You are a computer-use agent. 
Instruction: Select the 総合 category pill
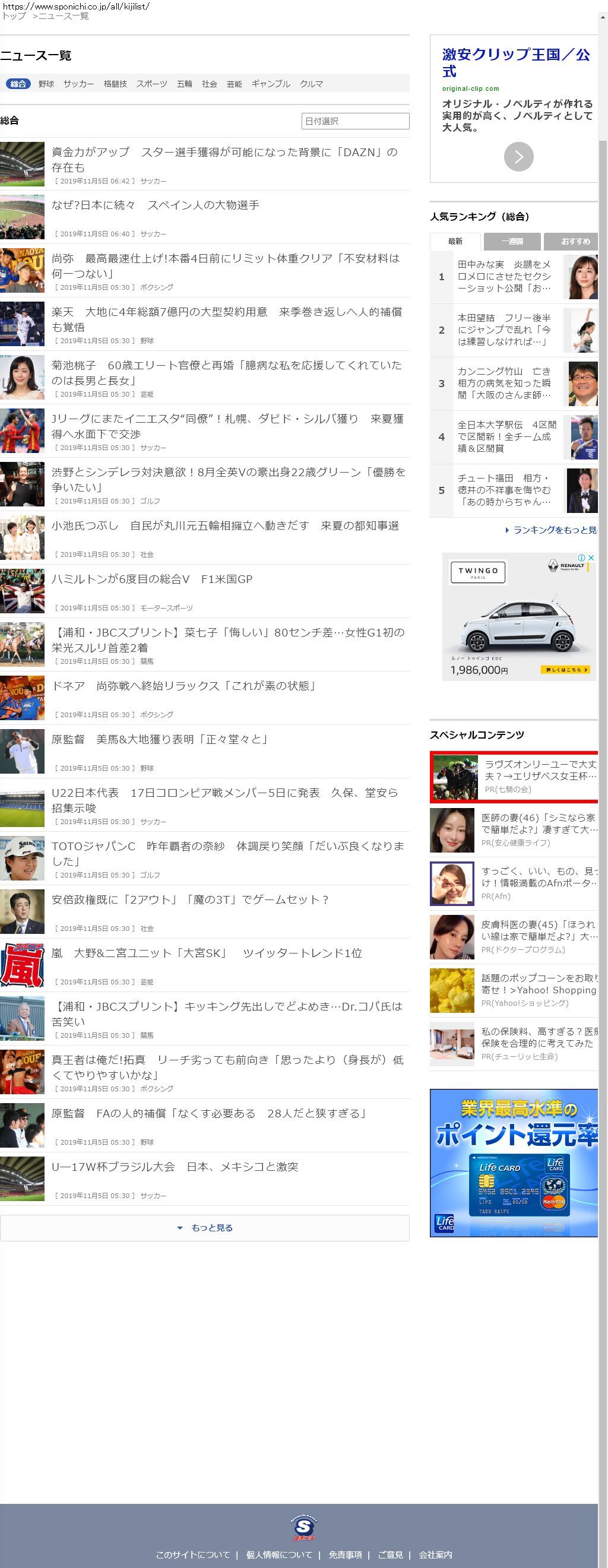click(x=18, y=84)
